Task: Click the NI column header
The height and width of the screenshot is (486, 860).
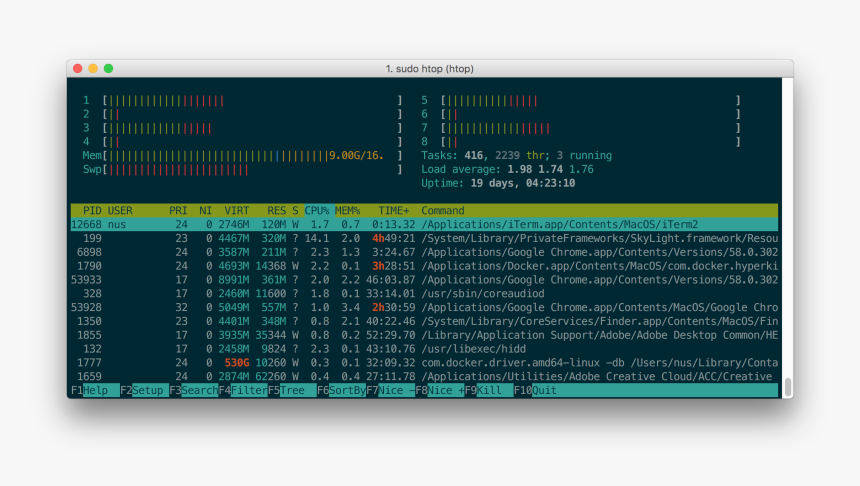Action: (205, 211)
